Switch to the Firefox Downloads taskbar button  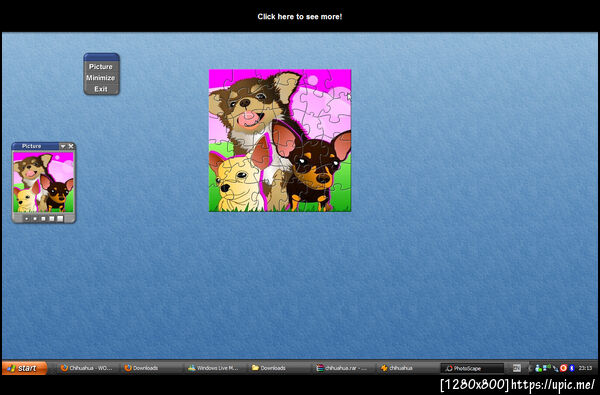[x=150, y=368]
